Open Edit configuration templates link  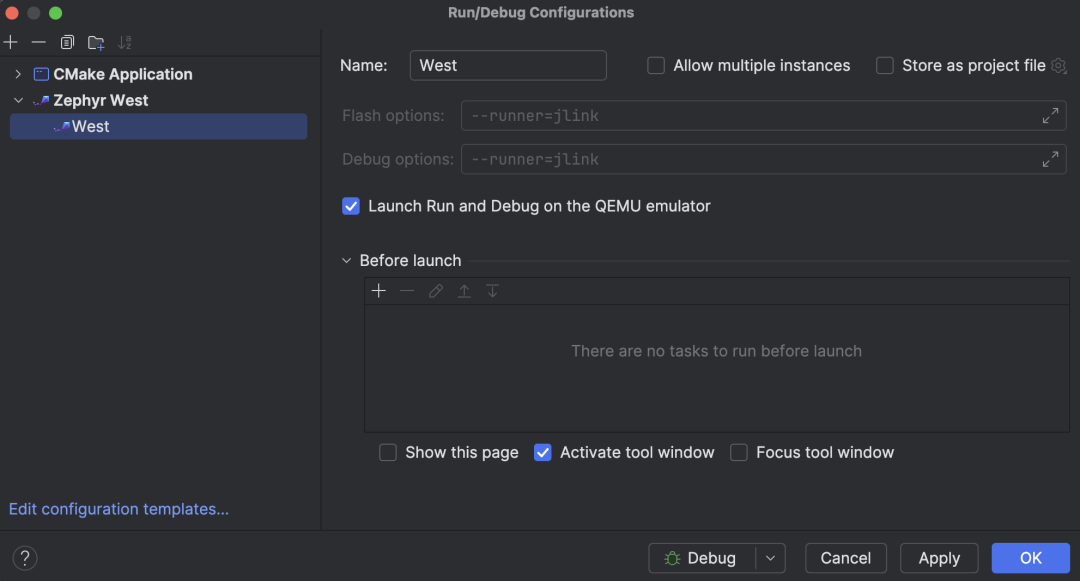[x=118, y=509]
